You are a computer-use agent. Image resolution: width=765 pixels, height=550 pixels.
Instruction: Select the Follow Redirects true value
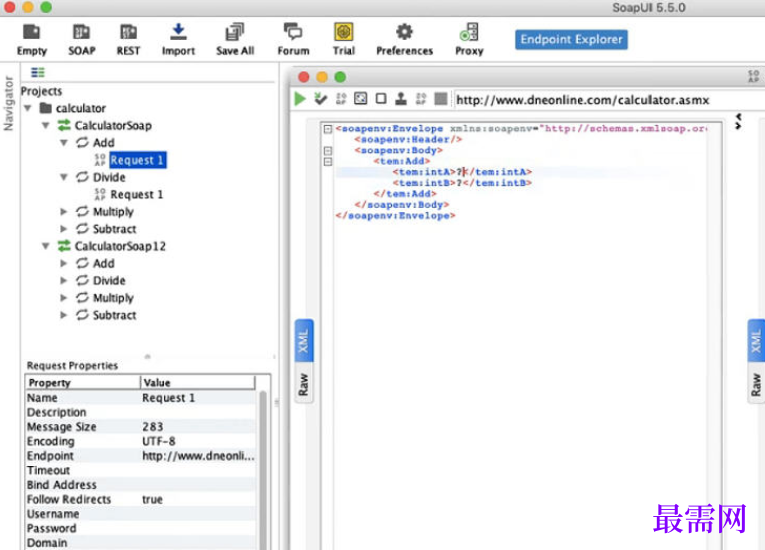152,499
